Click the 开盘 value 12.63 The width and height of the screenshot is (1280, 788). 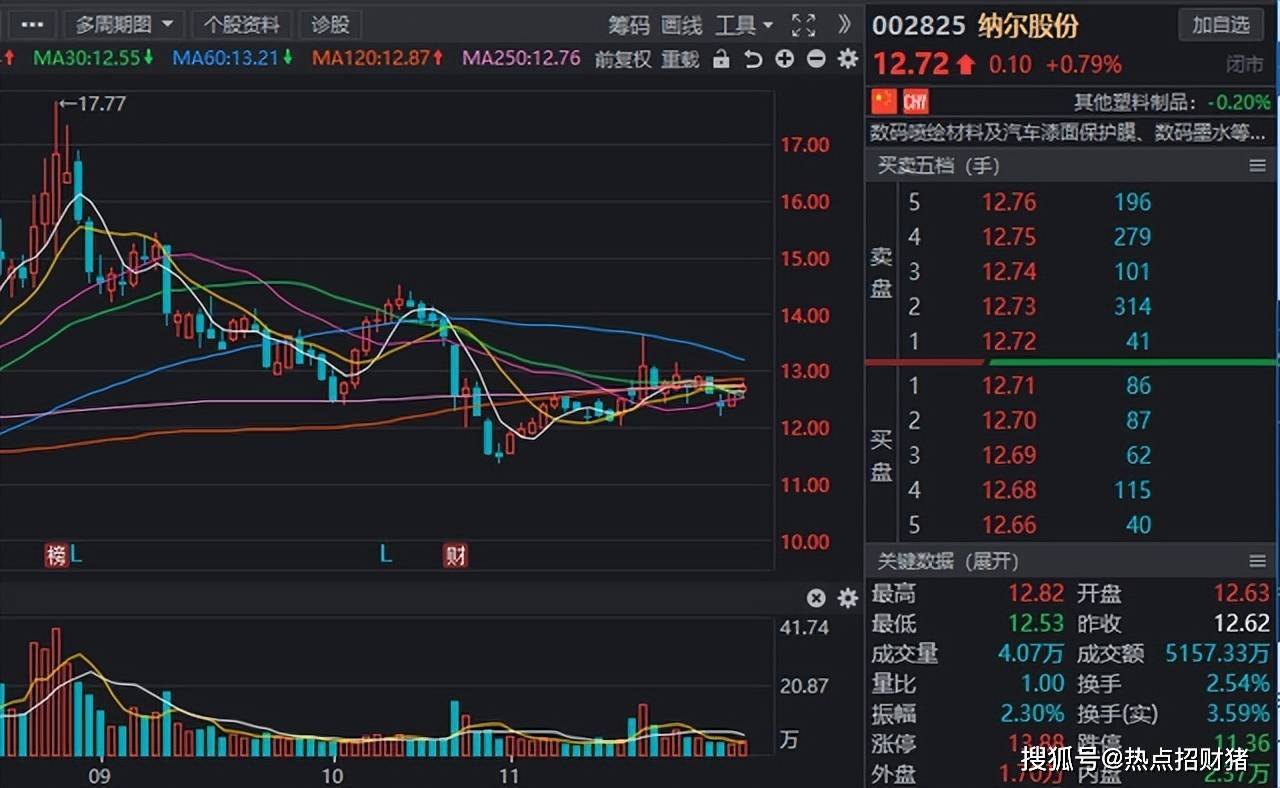[1241, 594]
